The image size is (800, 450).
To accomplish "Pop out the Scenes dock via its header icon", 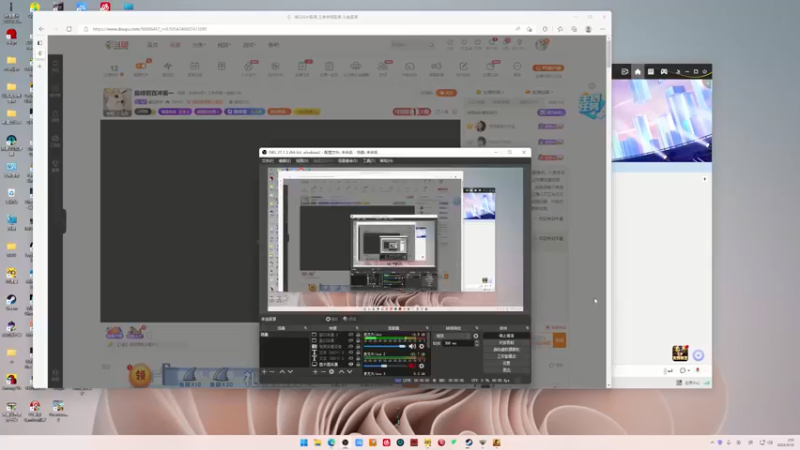I will click(x=305, y=328).
